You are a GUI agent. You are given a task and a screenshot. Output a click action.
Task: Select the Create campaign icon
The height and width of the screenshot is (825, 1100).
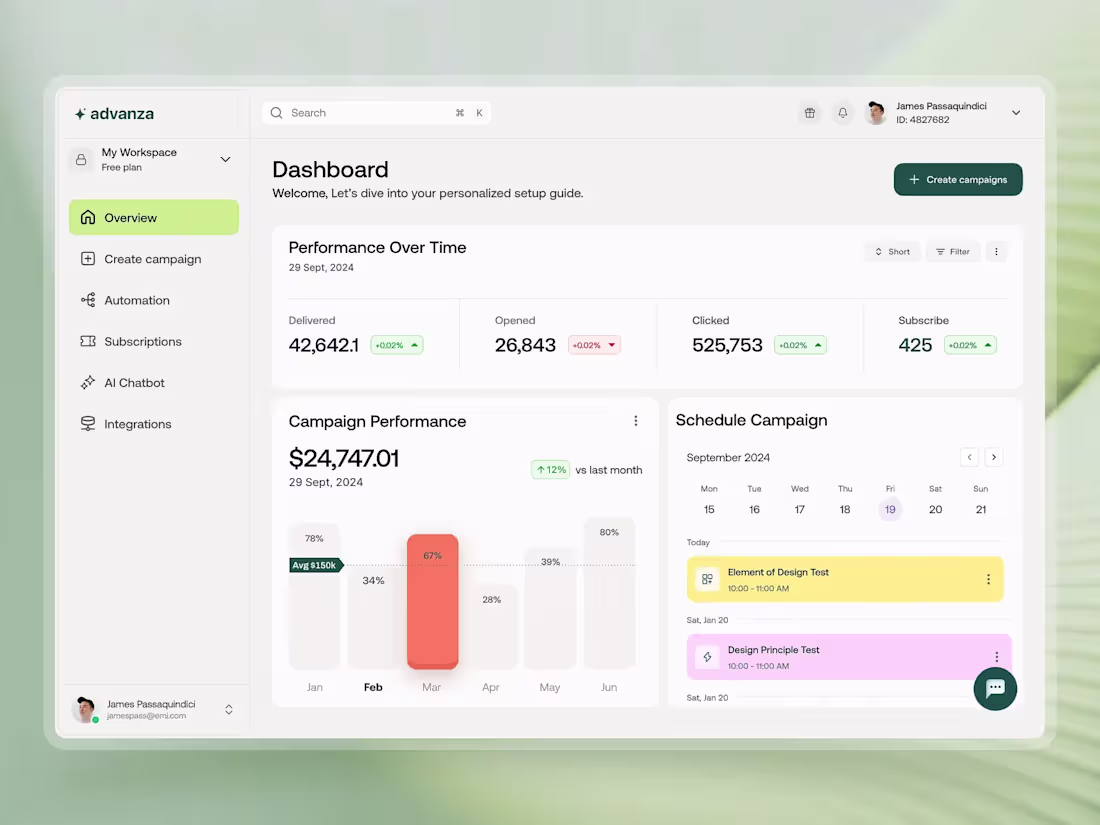tap(88, 258)
